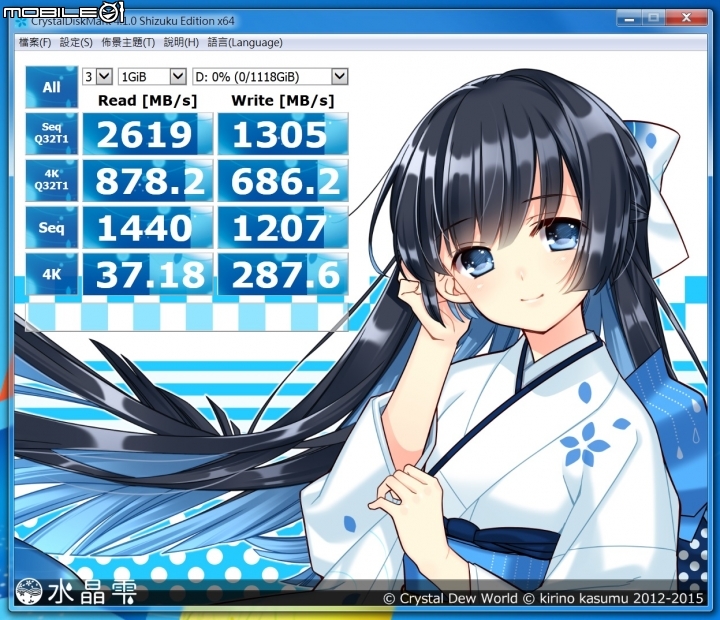Click the Seq read result 1440
The width and height of the screenshot is (720, 620).
click(x=147, y=227)
